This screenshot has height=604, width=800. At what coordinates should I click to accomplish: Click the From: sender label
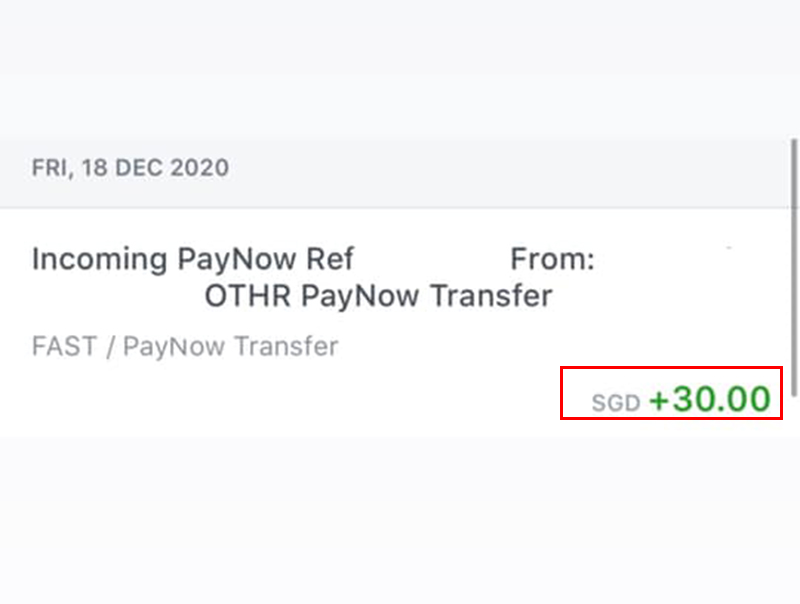pos(552,260)
